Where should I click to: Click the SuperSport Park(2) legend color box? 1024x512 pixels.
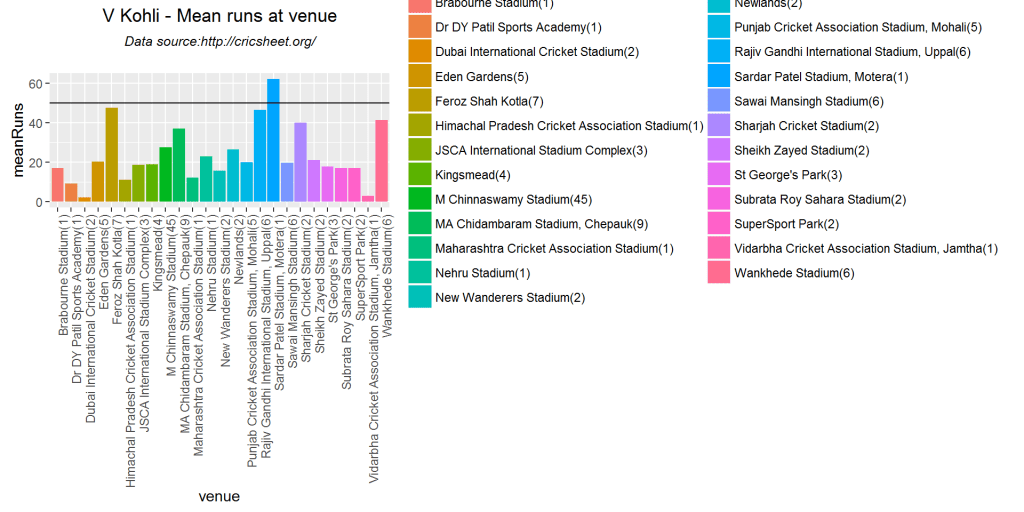coord(719,224)
